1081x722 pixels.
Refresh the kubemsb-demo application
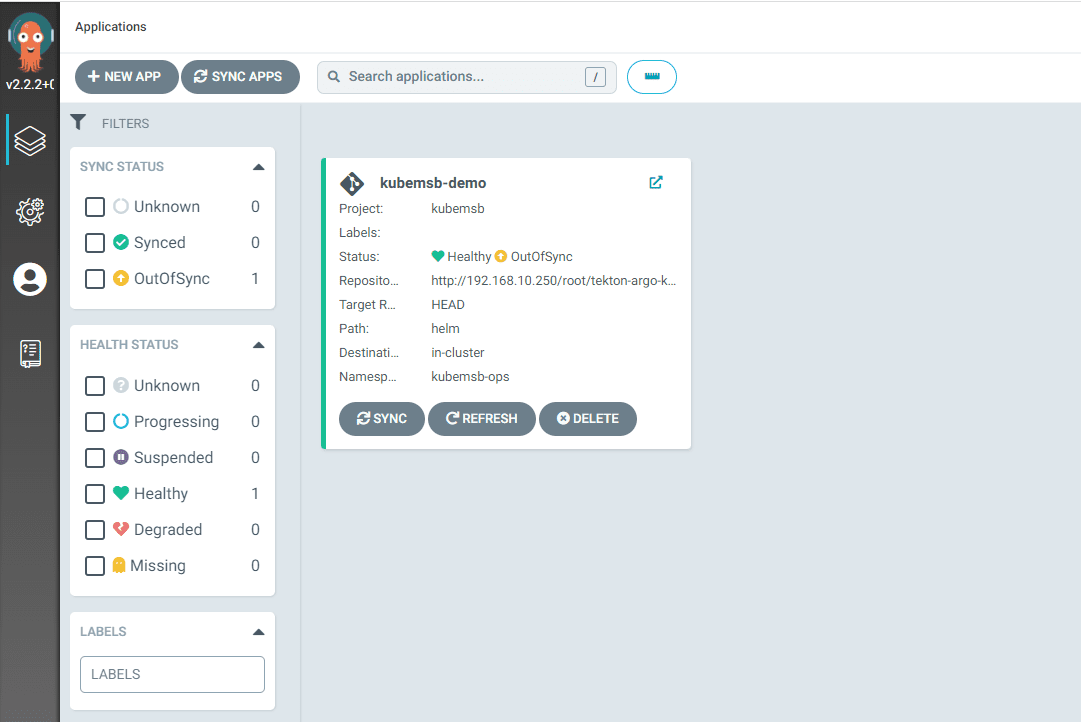click(x=481, y=419)
